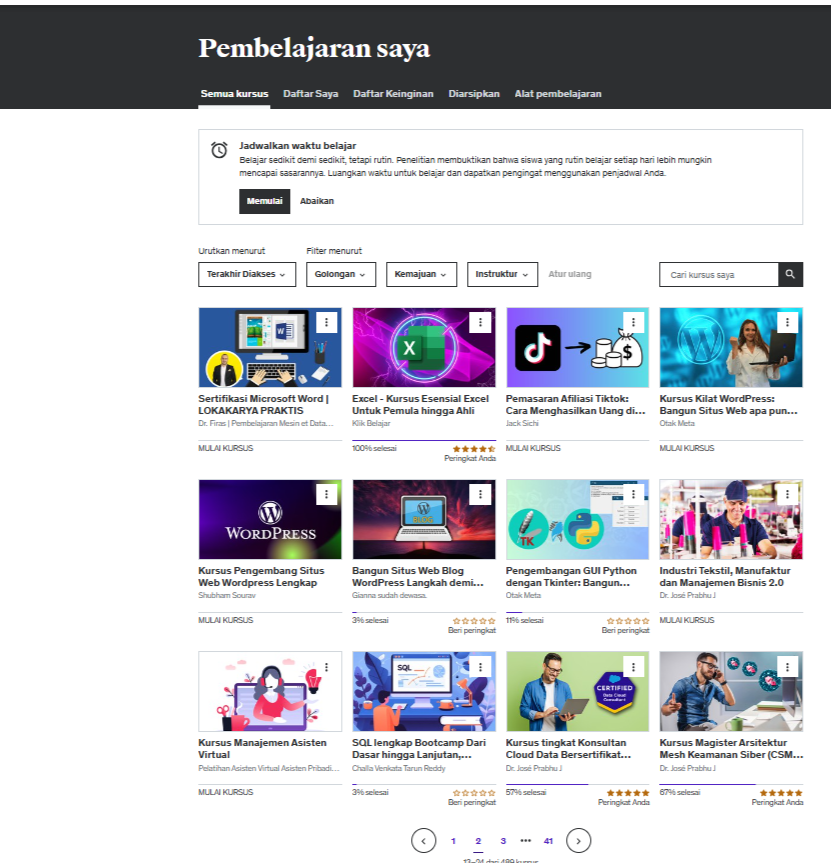Viewport: 831px width, 863px height.
Task: Open options menu on Kursus Kilat WordPress card
Action: tap(787, 322)
